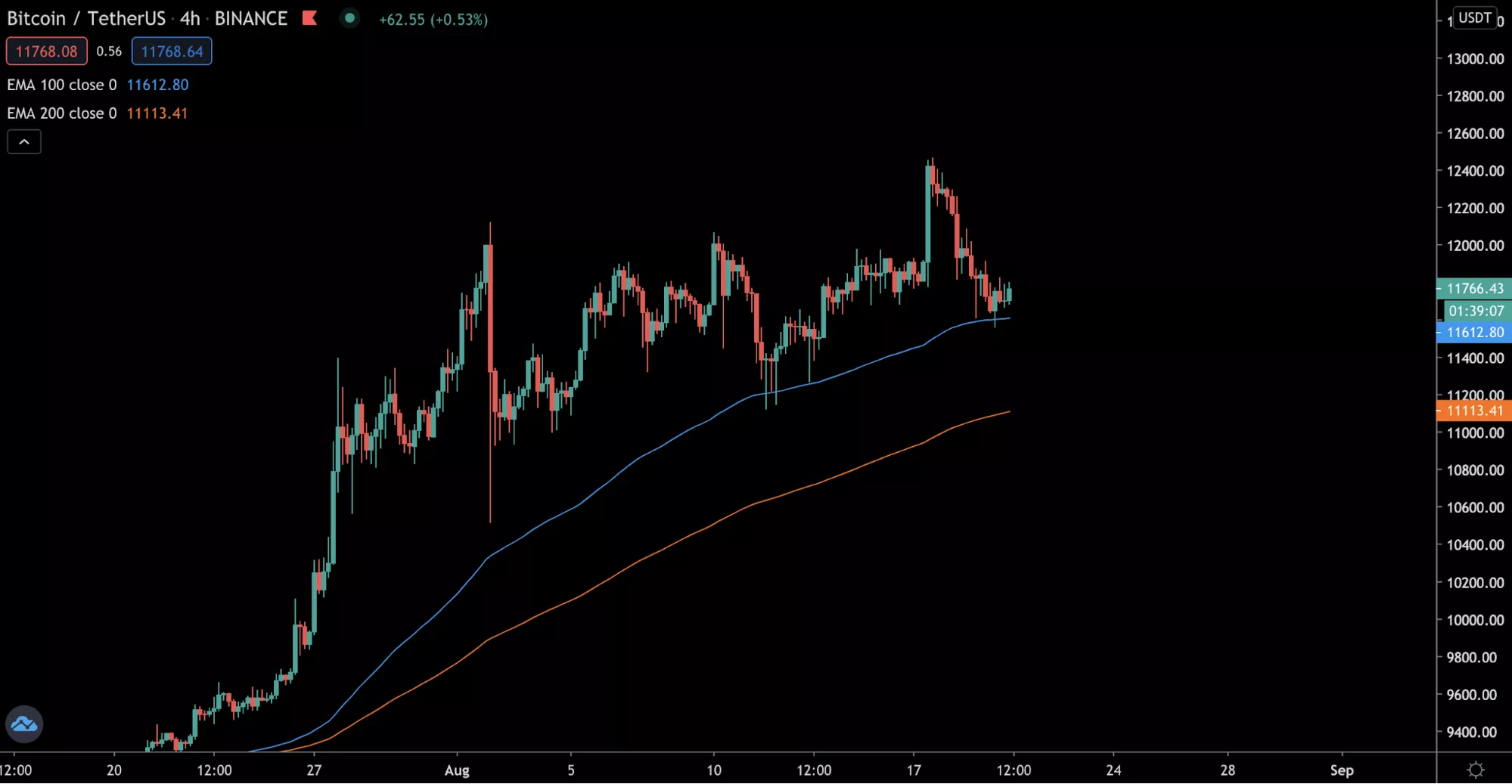Click the Bitcoin / TetherUS symbol title
Viewport: 1512px width, 784px height.
point(85,19)
